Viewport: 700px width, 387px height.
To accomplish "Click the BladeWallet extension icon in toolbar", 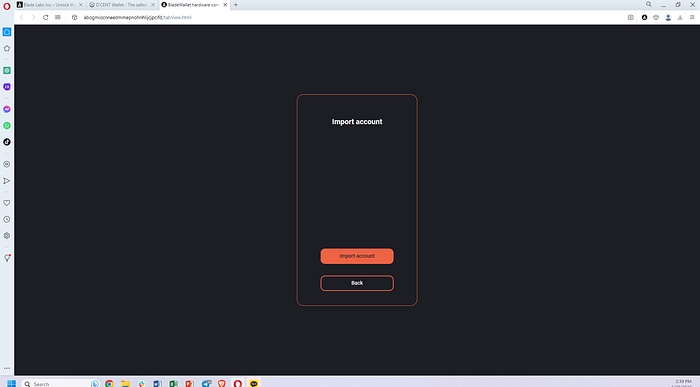I will click(x=644, y=17).
